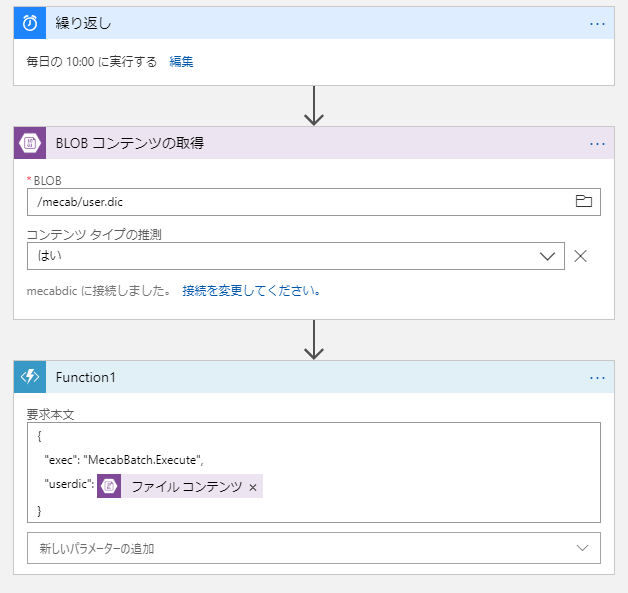Open the recurrence step's ellipsis menu
The width and height of the screenshot is (628, 593).
click(x=598, y=23)
